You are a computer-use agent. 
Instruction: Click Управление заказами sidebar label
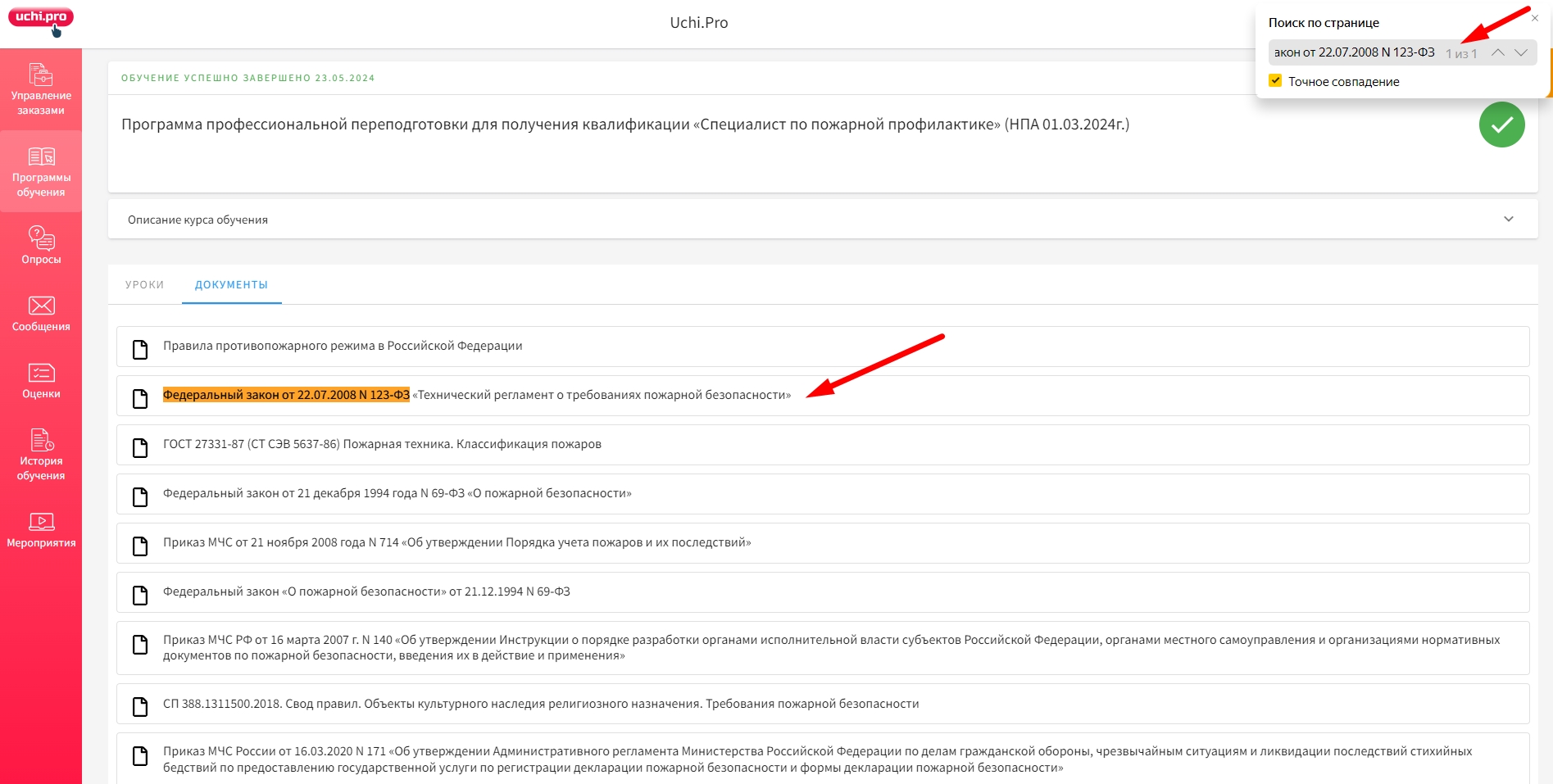(x=41, y=103)
